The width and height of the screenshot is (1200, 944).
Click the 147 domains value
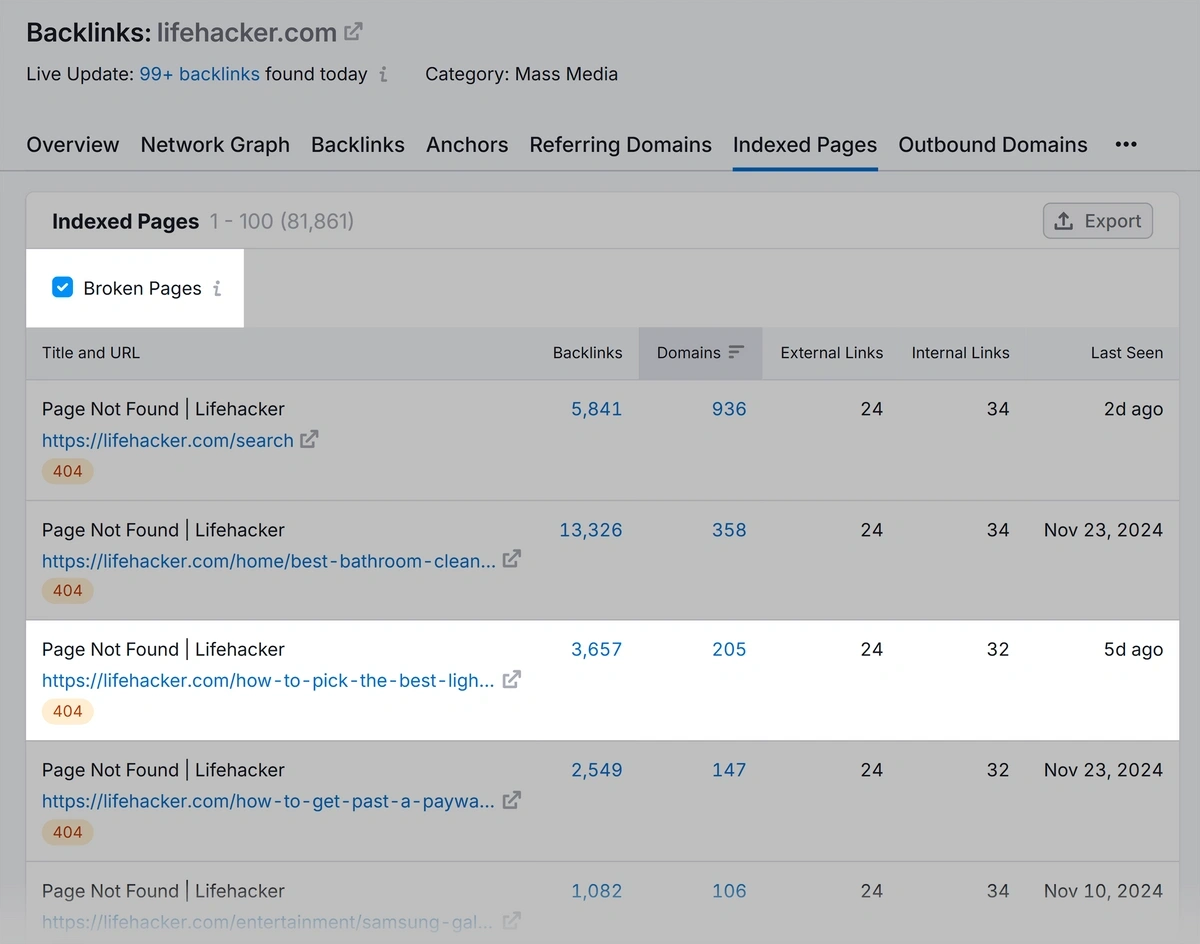coord(729,770)
